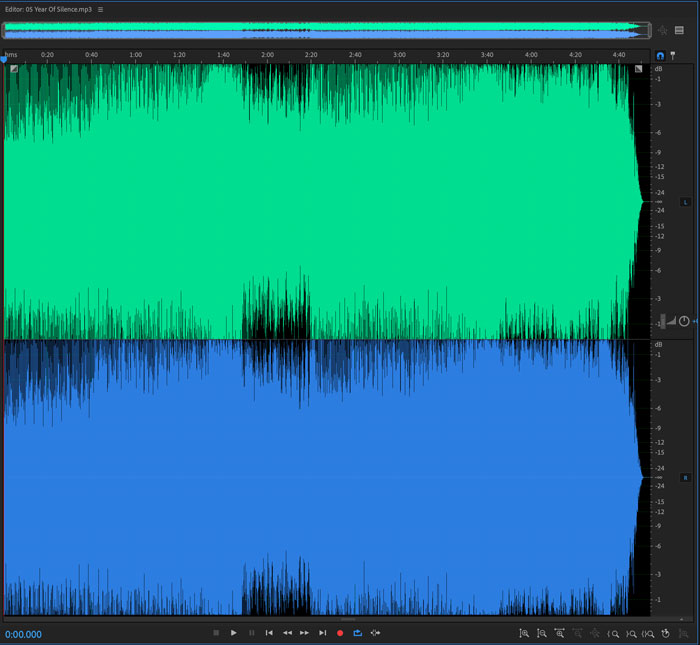Image resolution: width=700 pixels, height=645 pixels.
Task: Click Zoom In Amplitude icon
Action: coord(524,633)
